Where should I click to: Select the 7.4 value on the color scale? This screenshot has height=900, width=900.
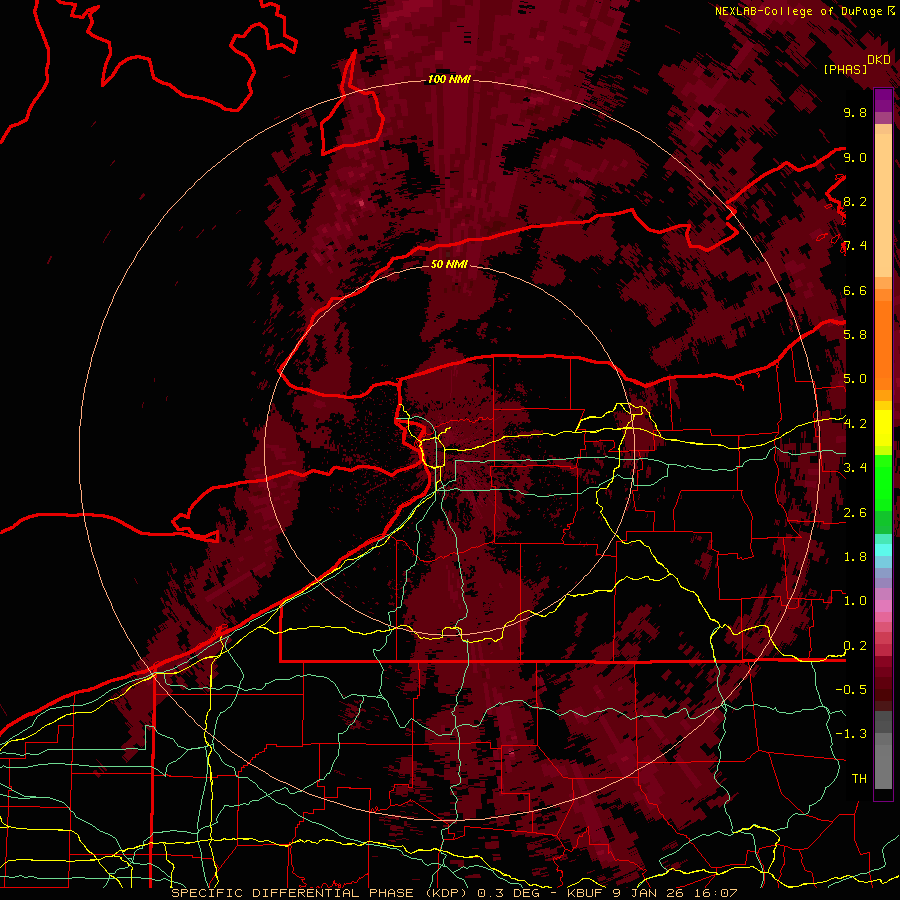pyautogui.click(x=855, y=246)
